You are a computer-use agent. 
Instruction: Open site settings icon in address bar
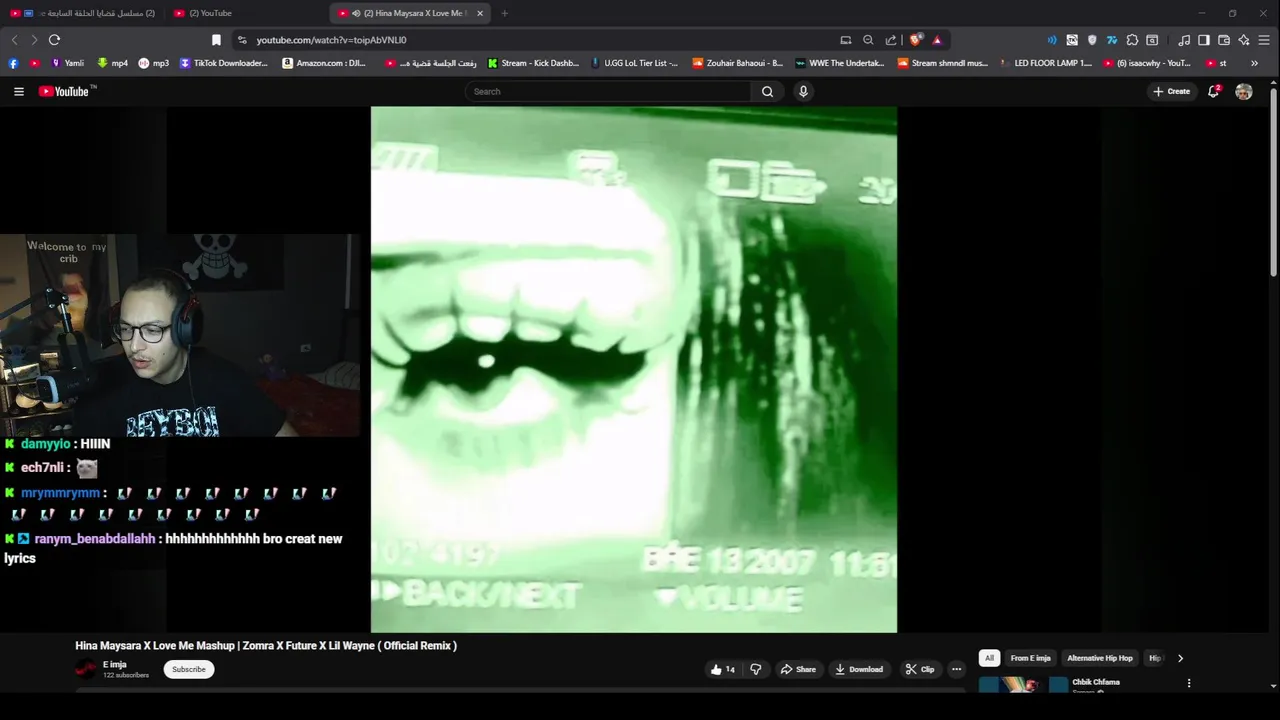click(241, 40)
